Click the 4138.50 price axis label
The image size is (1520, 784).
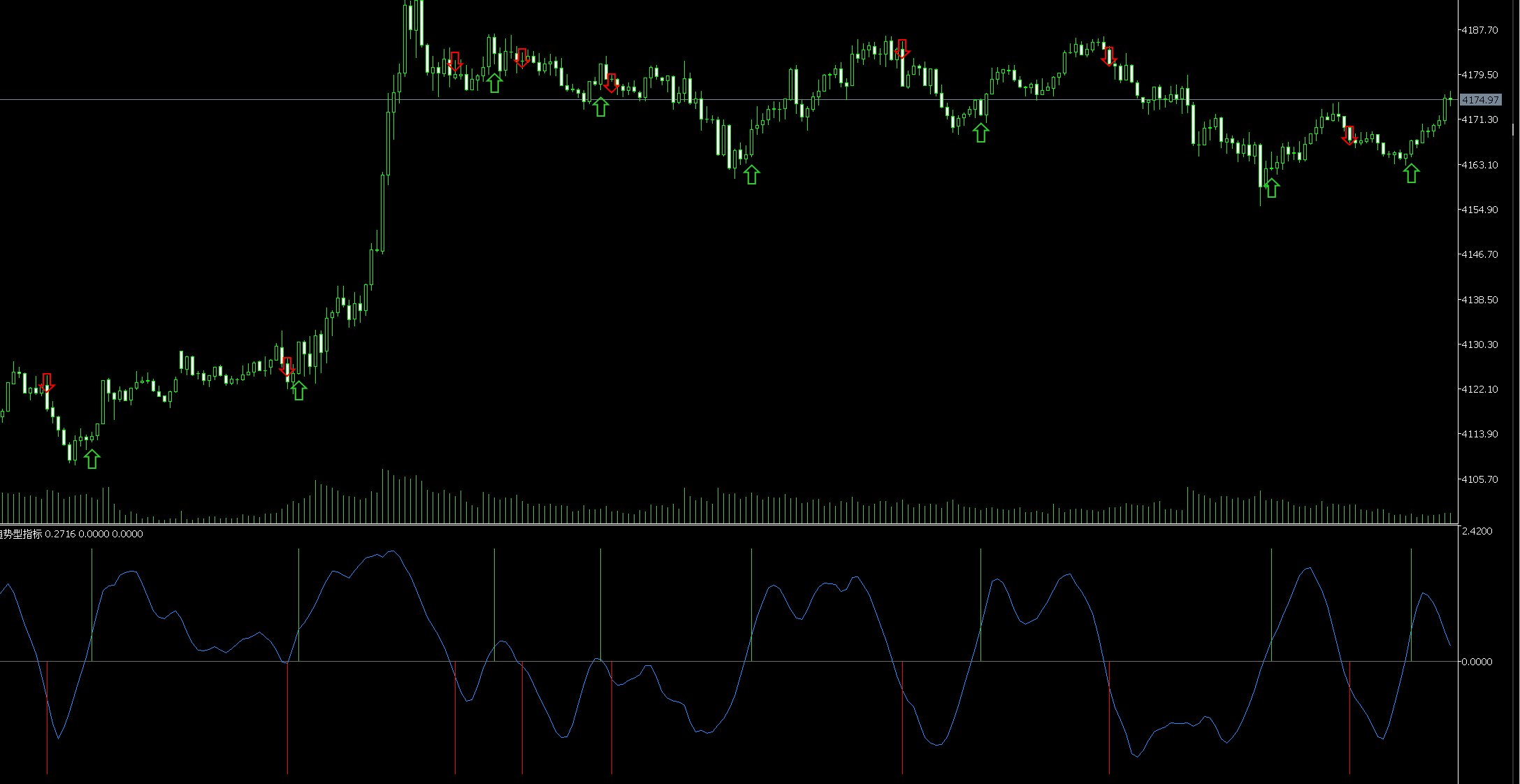[x=1479, y=300]
